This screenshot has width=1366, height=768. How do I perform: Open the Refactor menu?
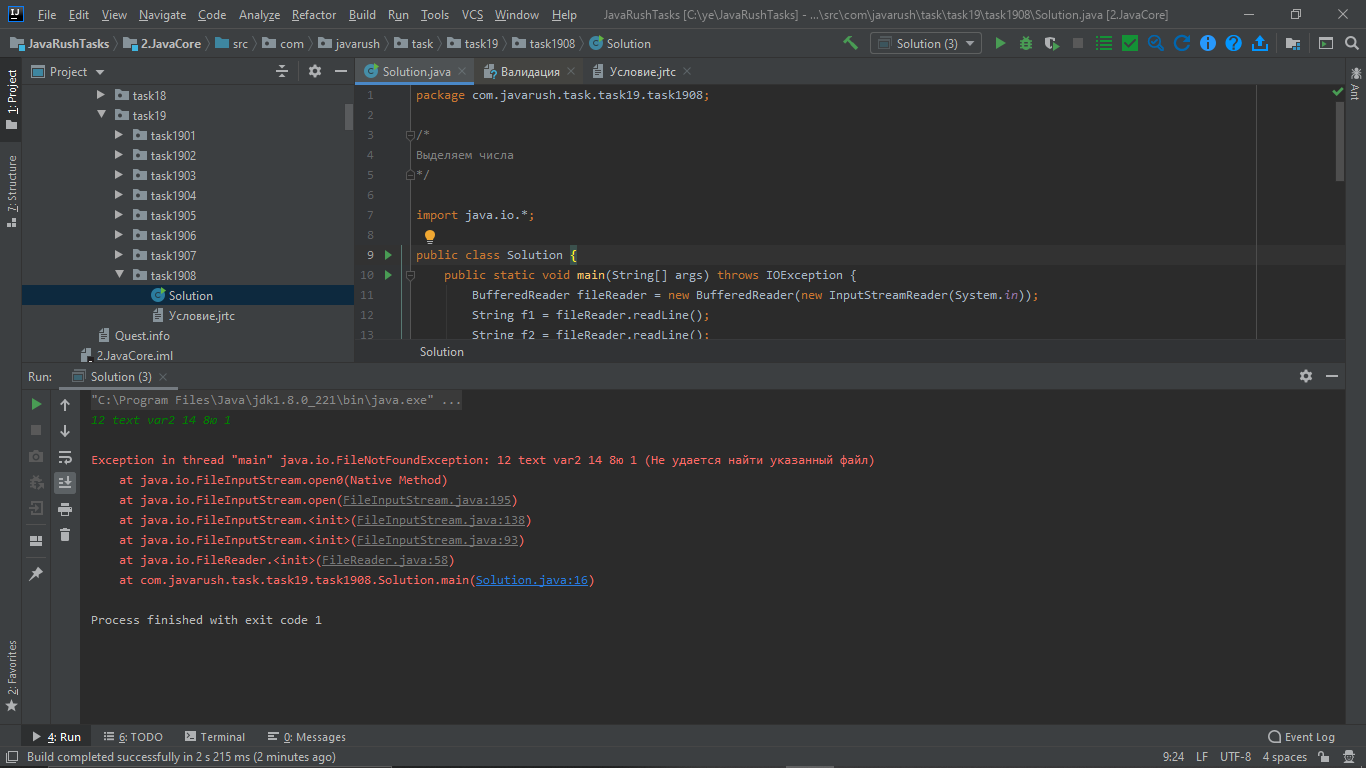tap(314, 15)
